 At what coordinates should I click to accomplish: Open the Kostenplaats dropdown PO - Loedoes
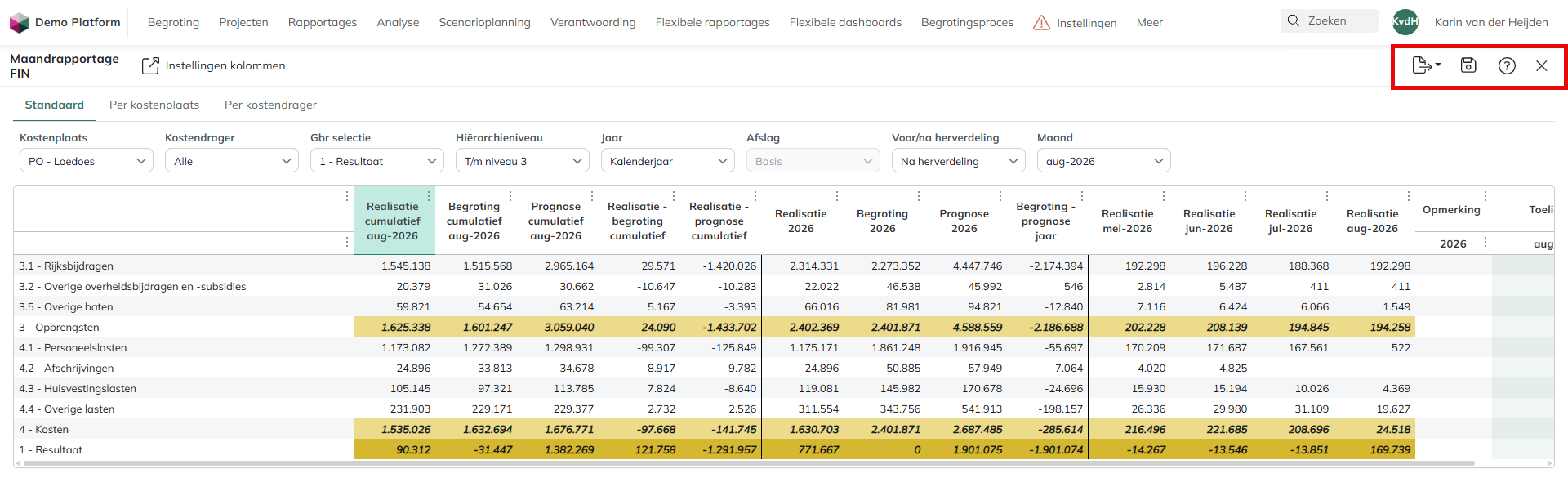(x=86, y=161)
